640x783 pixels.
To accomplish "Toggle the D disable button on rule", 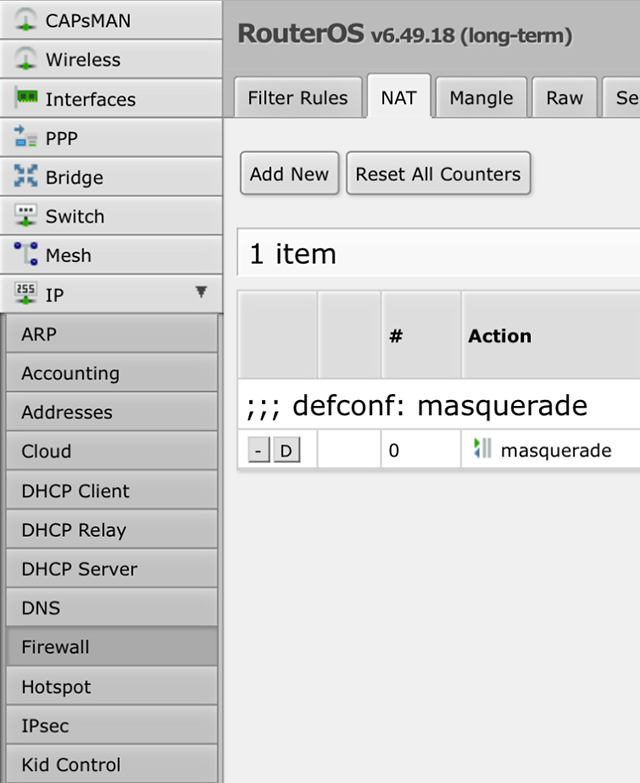I will tap(285, 451).
